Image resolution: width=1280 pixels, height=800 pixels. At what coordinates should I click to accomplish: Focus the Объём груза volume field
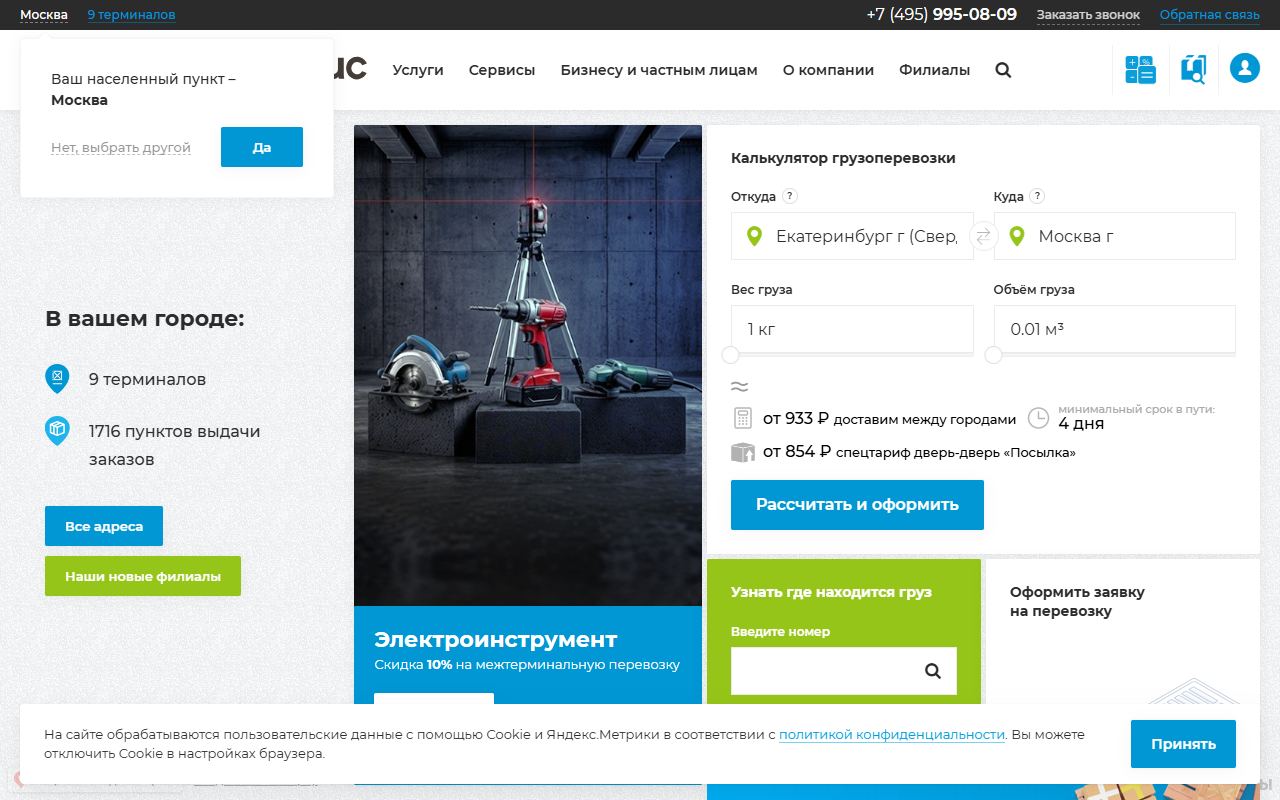click(1115, 329)
